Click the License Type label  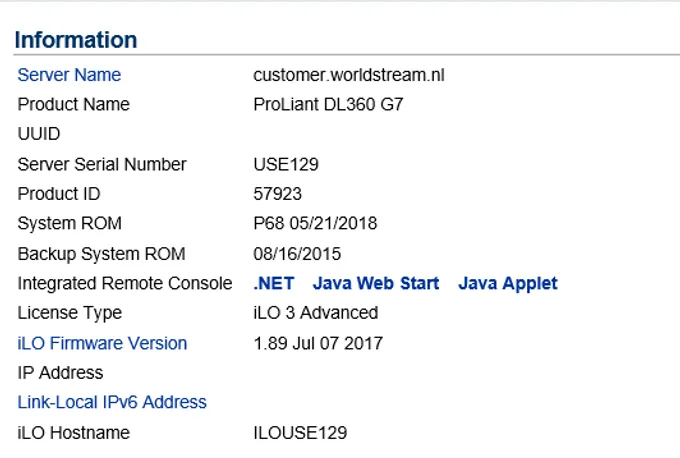click(69, 313)
